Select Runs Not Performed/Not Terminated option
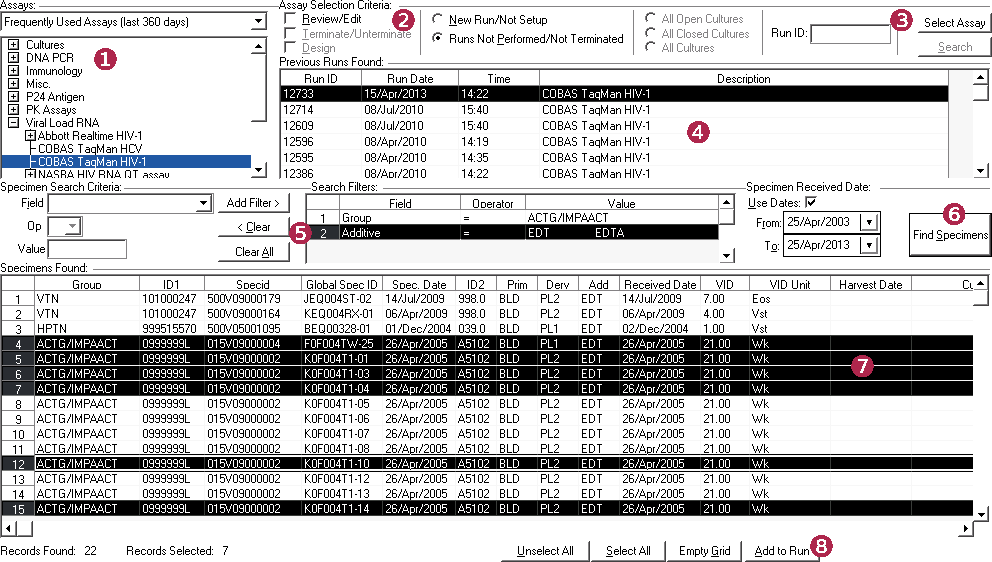Viewport: 992px width, 562px height. (x=437, y=38)
